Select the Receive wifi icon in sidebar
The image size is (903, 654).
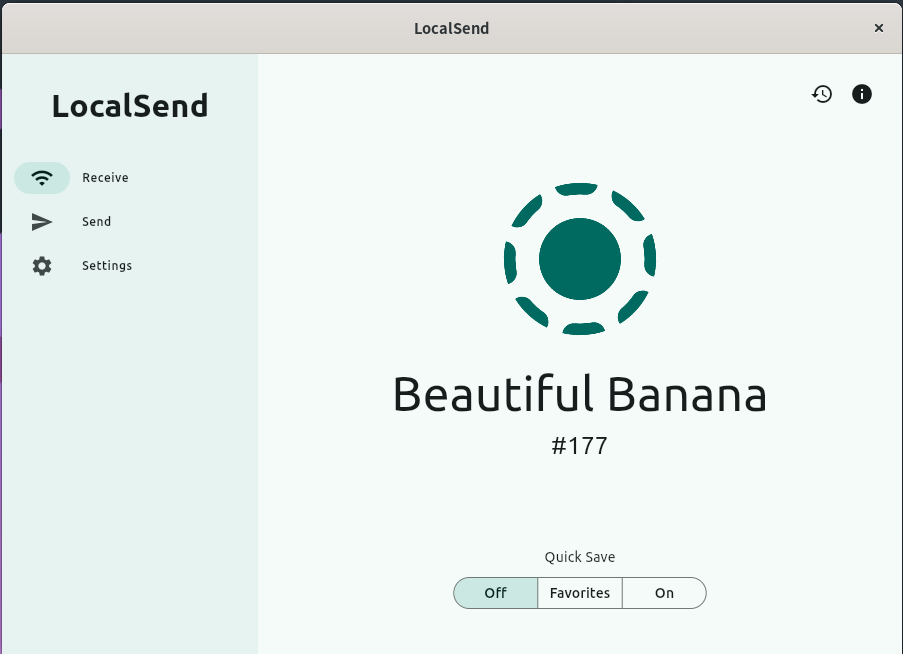(x=42, y=178)
